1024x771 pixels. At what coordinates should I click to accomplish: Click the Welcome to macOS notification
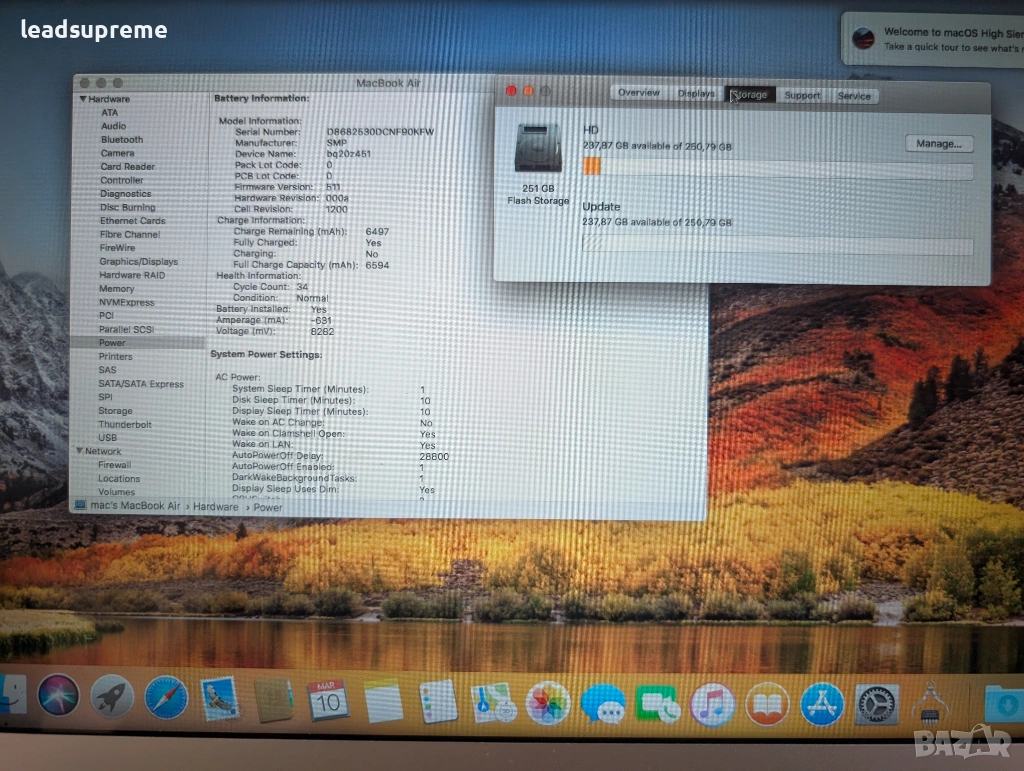(x=935, y=39)
